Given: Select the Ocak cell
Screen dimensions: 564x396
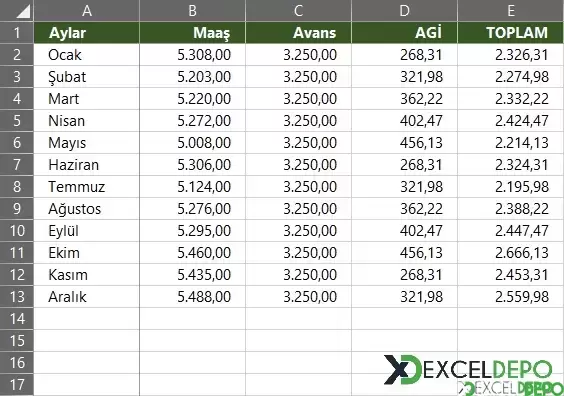Looking at the screenshot, I should coord(87,55).
